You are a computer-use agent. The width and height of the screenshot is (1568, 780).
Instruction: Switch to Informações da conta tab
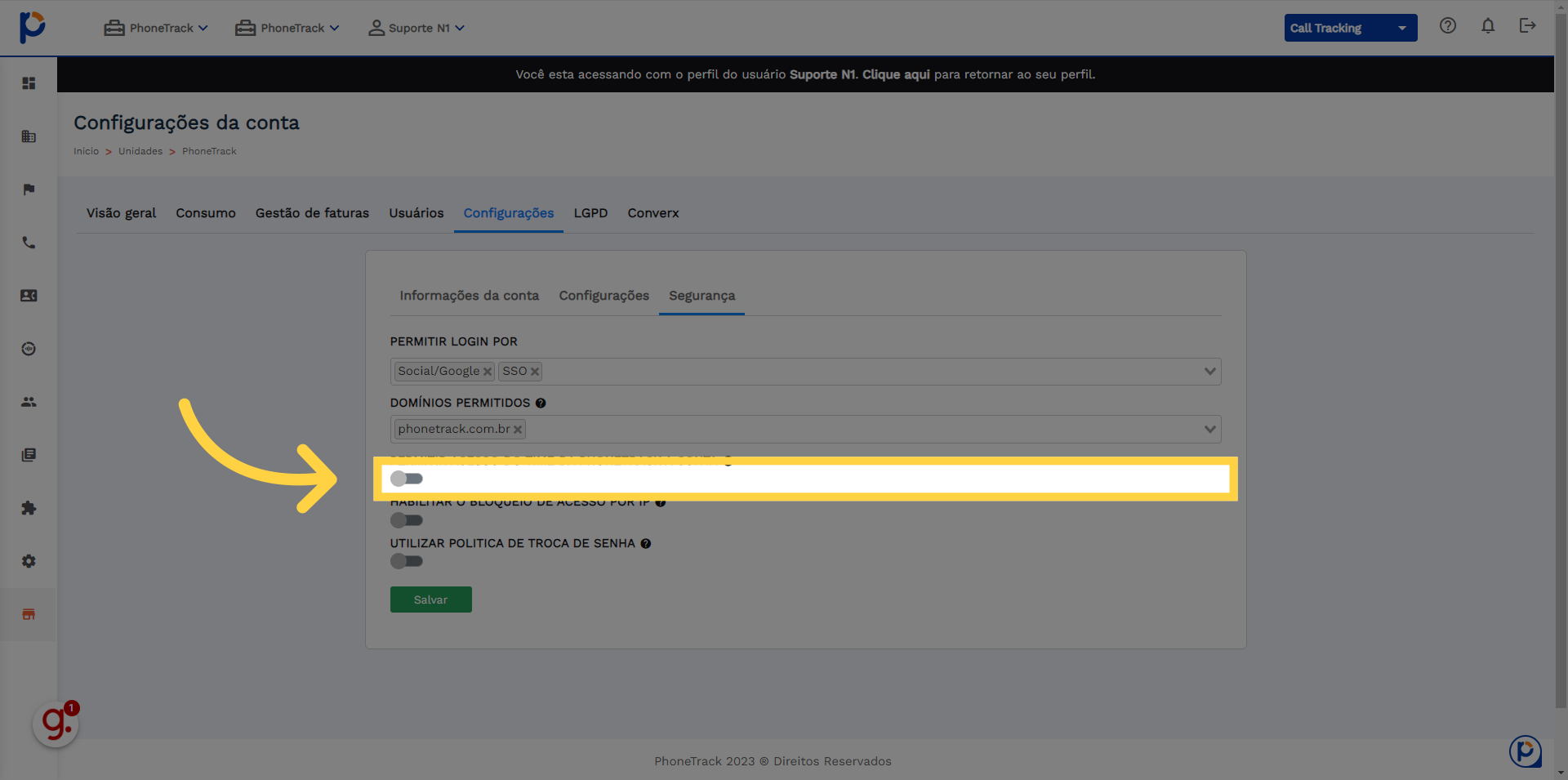tap(470, 296)
